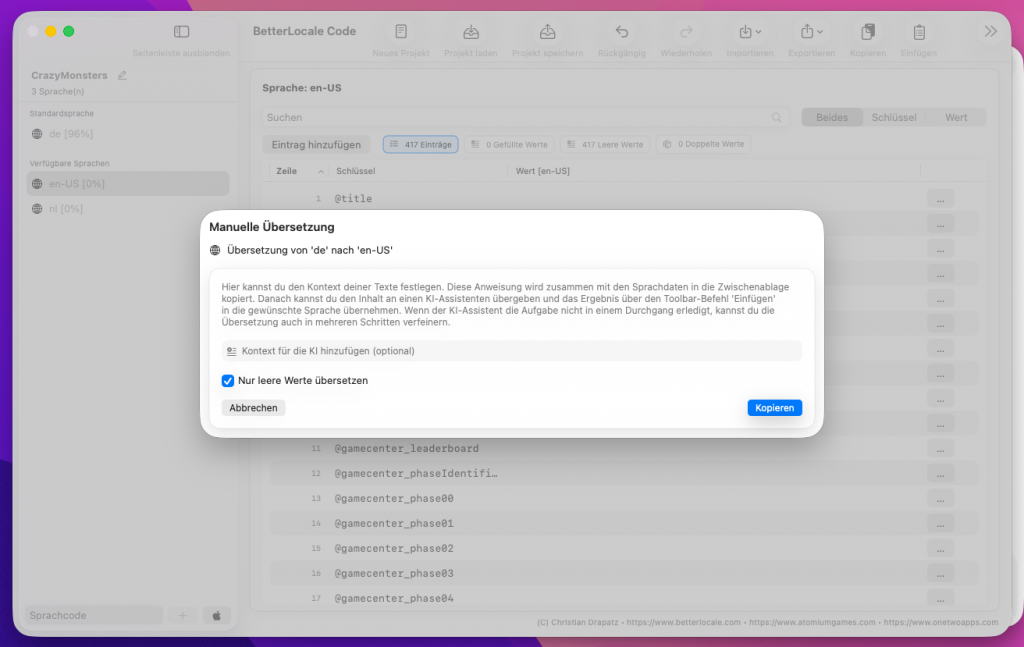This screenshot has width=1024, height=647.
Task: Click the Projekt laden icon
Action: (x=471, y=32)
